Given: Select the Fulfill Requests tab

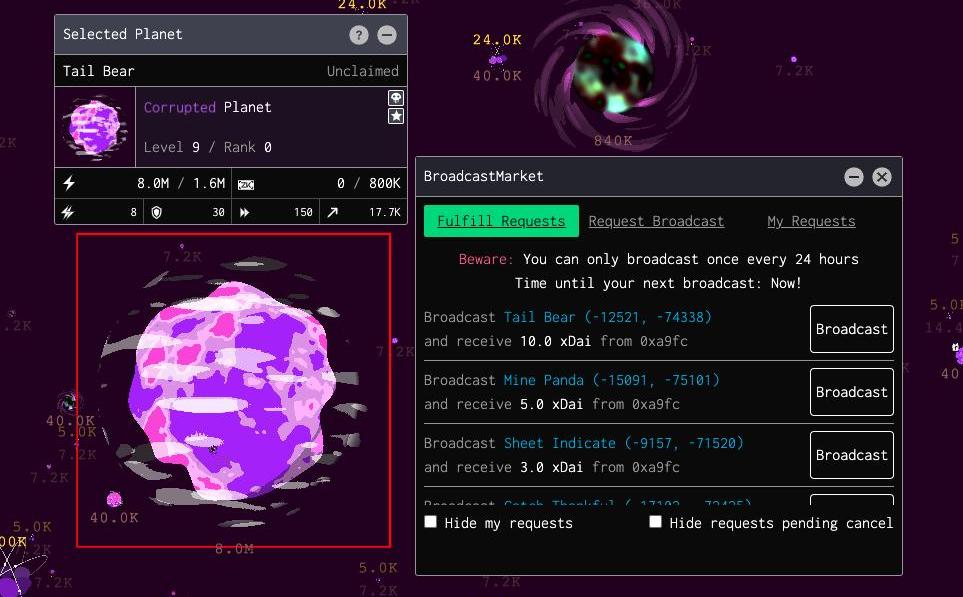Looking at the screenshot, I should [x=501, y=221].
